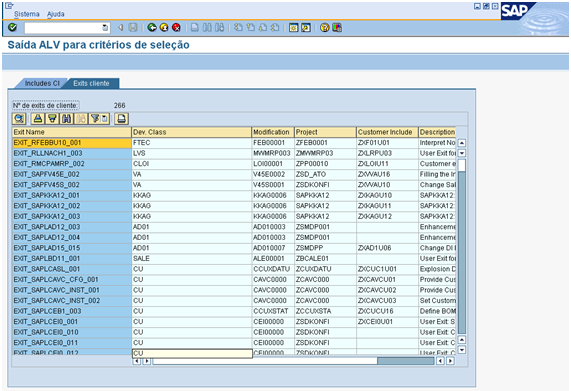
Task: Open the Sistema menu
Action: point(27,14)
